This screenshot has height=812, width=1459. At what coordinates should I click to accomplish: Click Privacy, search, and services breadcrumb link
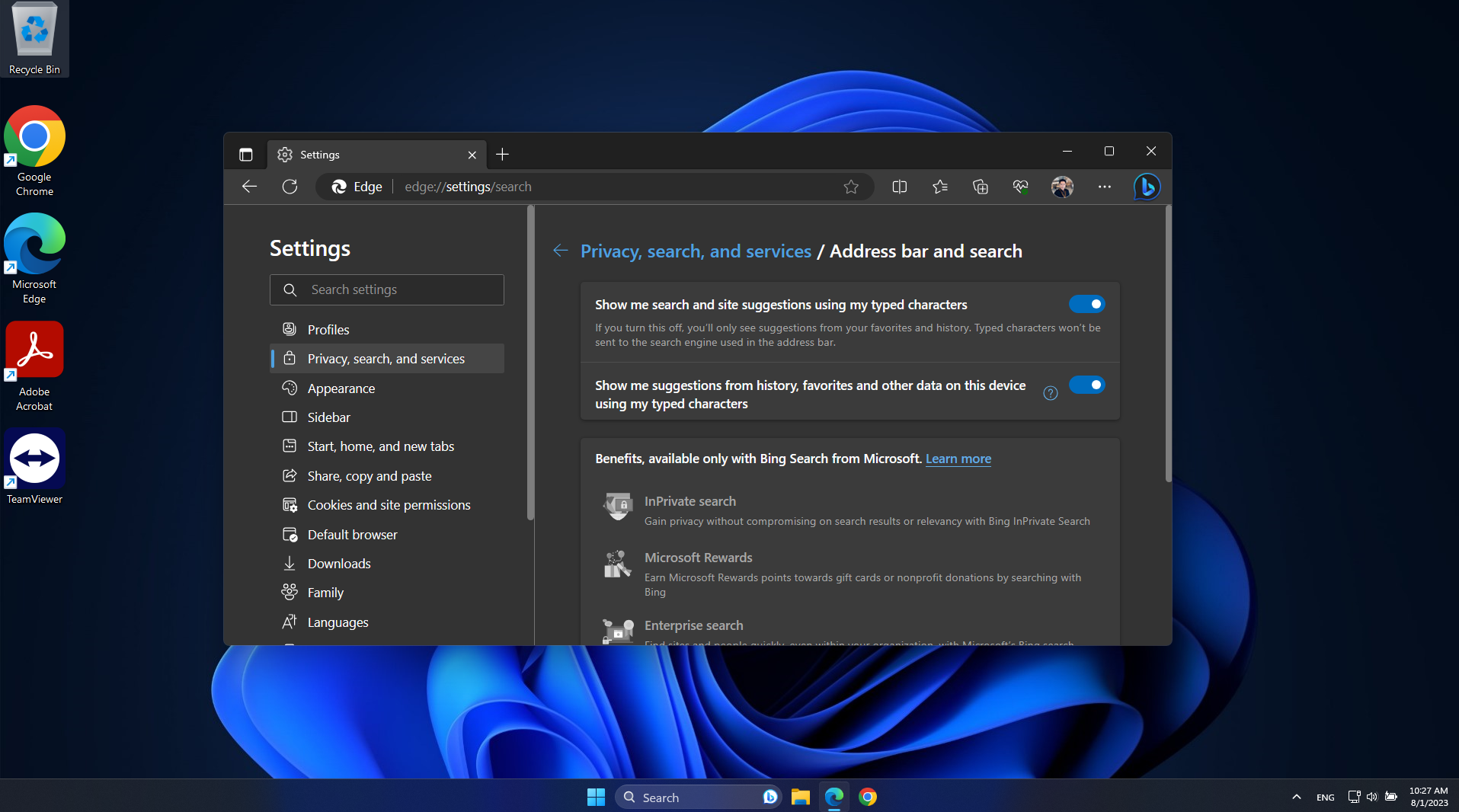pyautogui.click(x=696, y=251)
